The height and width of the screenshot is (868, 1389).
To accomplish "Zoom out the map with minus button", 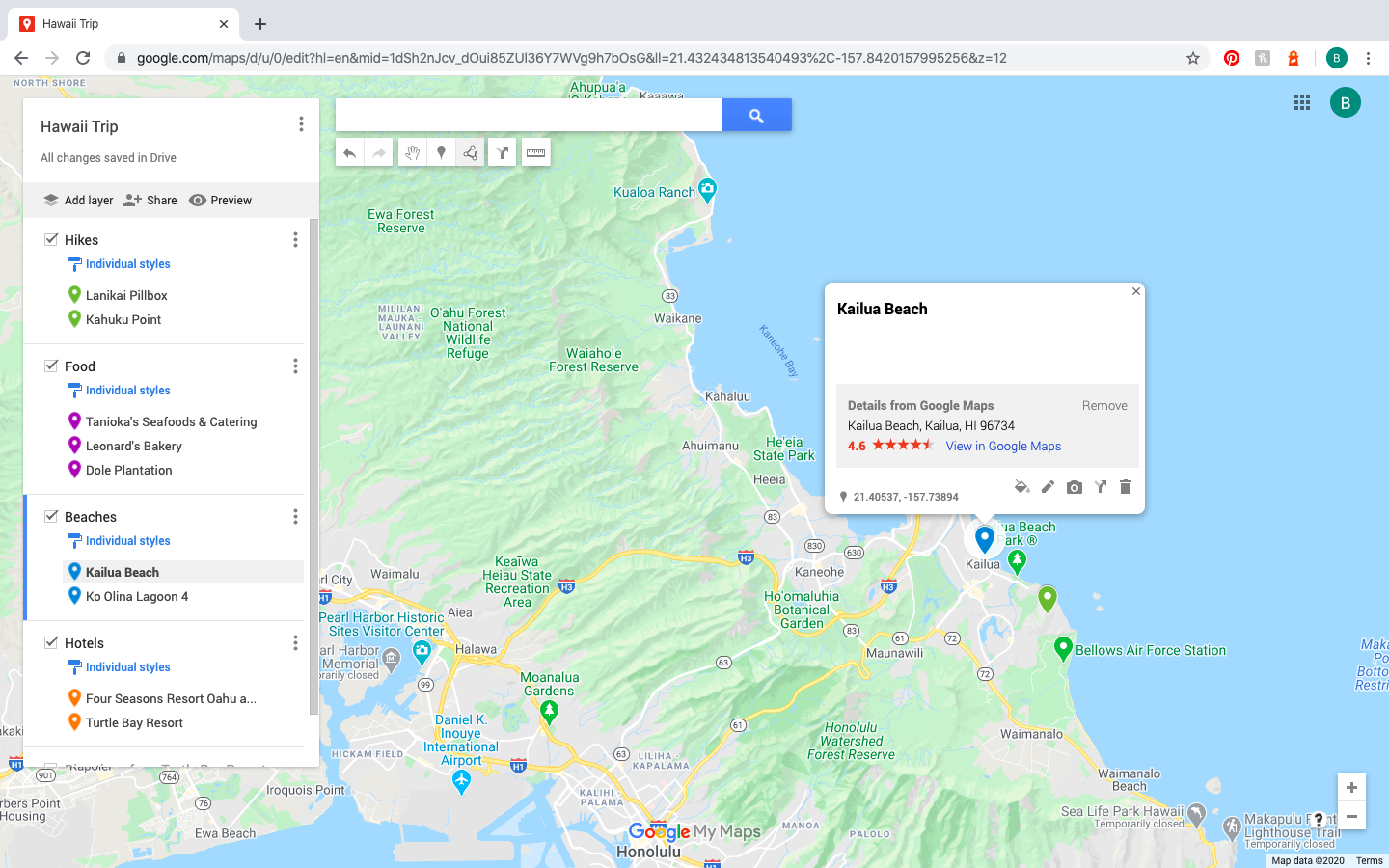I will [1351, 816].
